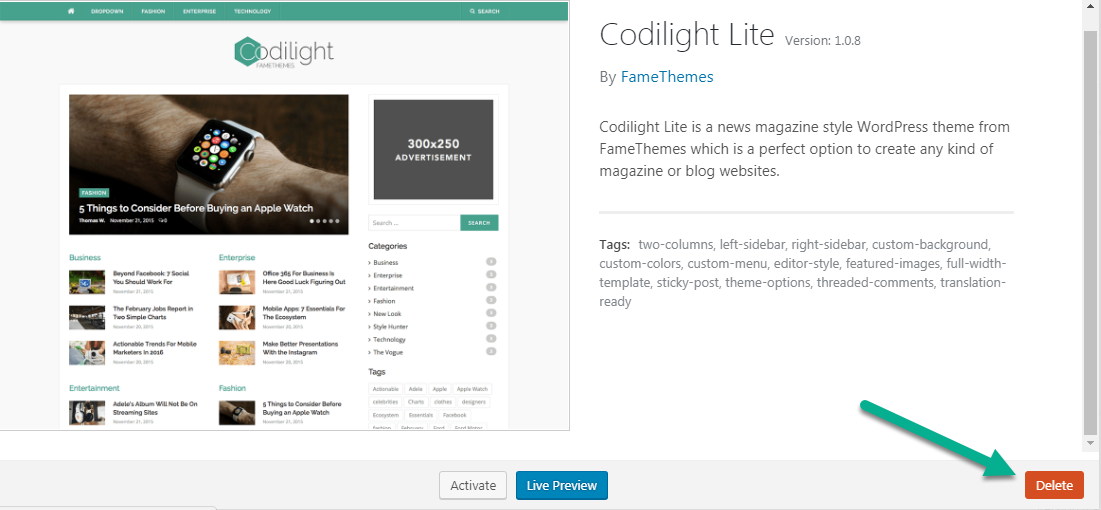1101x510 pixels.
Task: Click the Office 365 post thumbnail
Action: 237,281
